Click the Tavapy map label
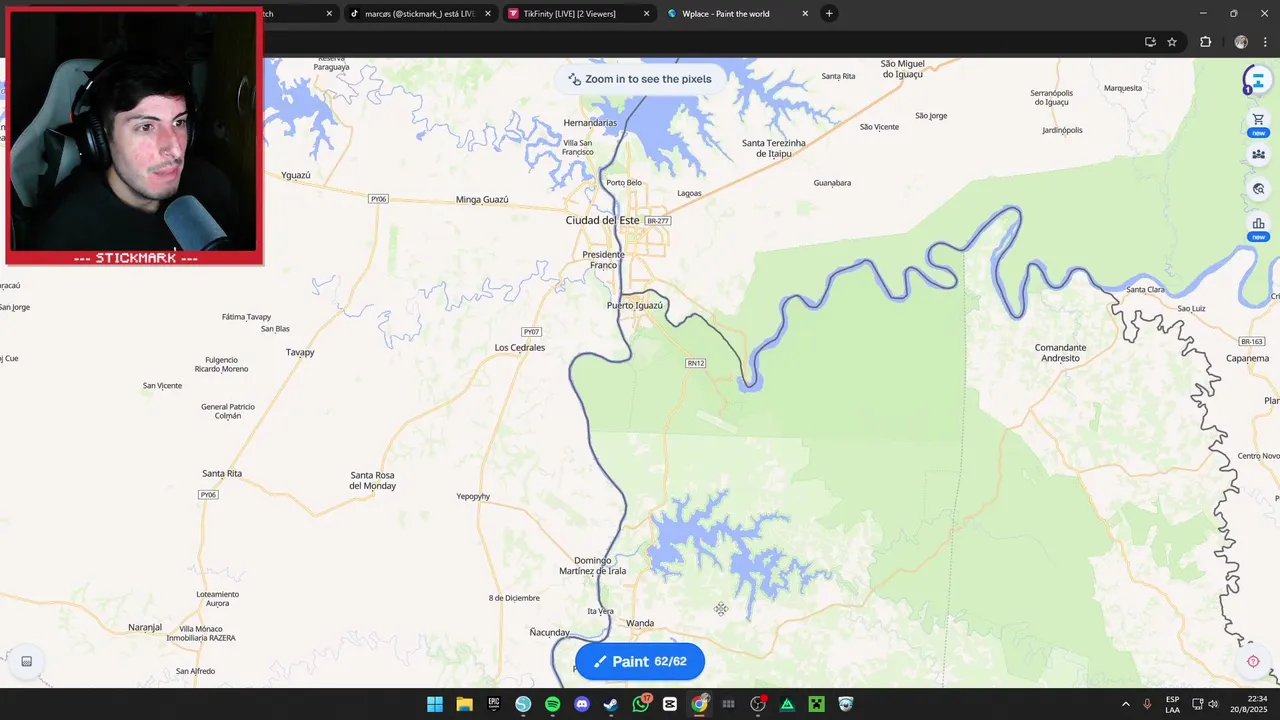Image resolution: width=1280 pixels, height=720 pixels. click(x=300, y=353)
